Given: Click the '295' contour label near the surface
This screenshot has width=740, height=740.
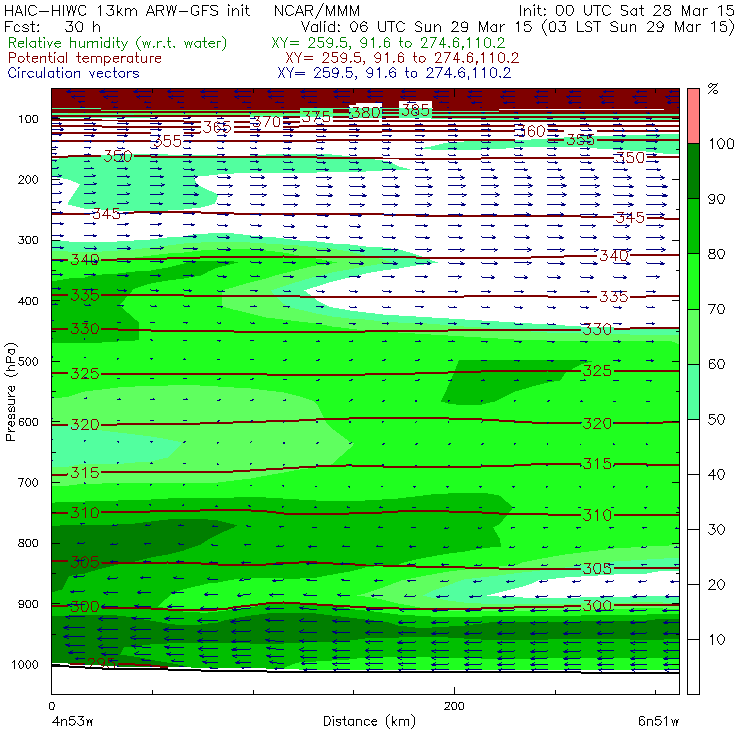Looking at the screenshot, I should [x=101, y=663].
